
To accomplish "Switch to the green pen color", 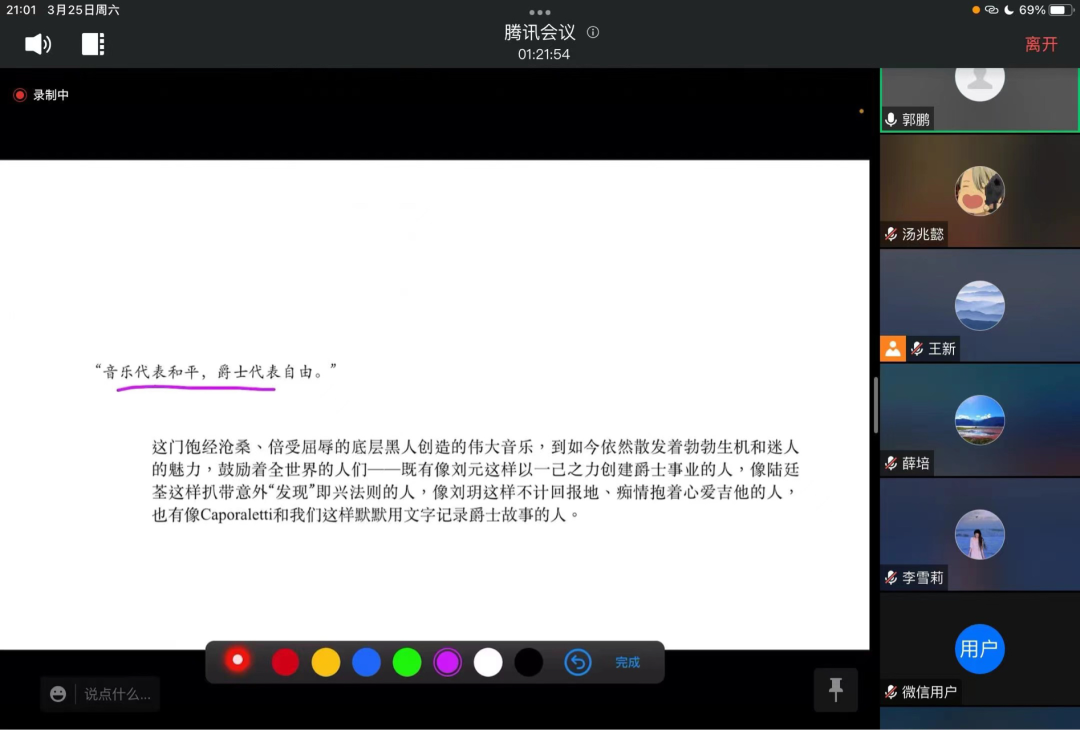I will (x=407, y=662).
